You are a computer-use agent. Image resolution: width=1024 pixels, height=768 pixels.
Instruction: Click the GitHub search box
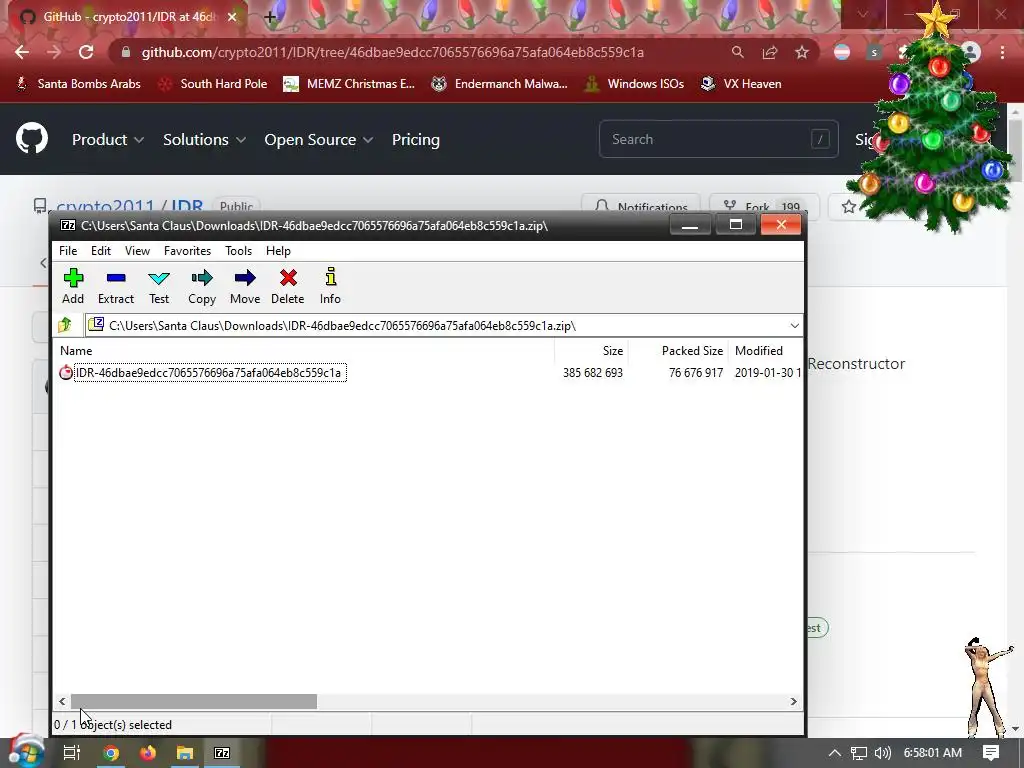pos(718,139)
